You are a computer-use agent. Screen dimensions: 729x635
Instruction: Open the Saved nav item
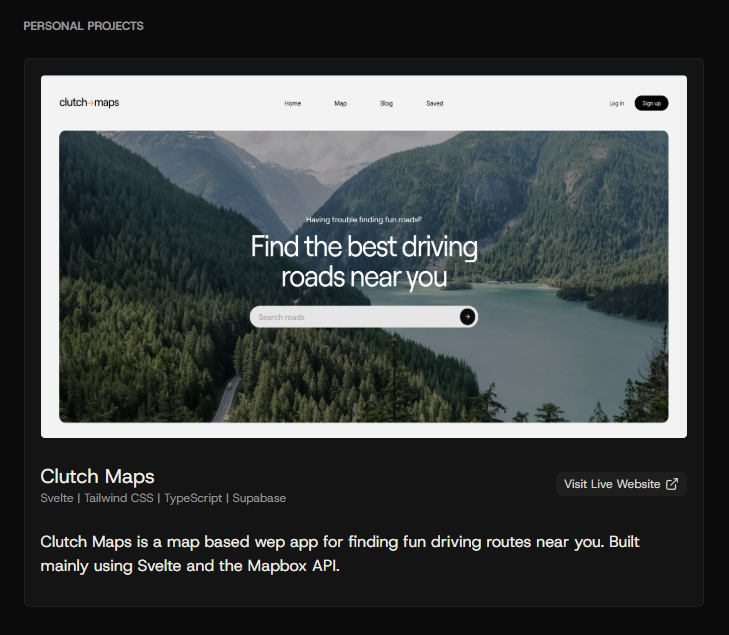point(435,103)
